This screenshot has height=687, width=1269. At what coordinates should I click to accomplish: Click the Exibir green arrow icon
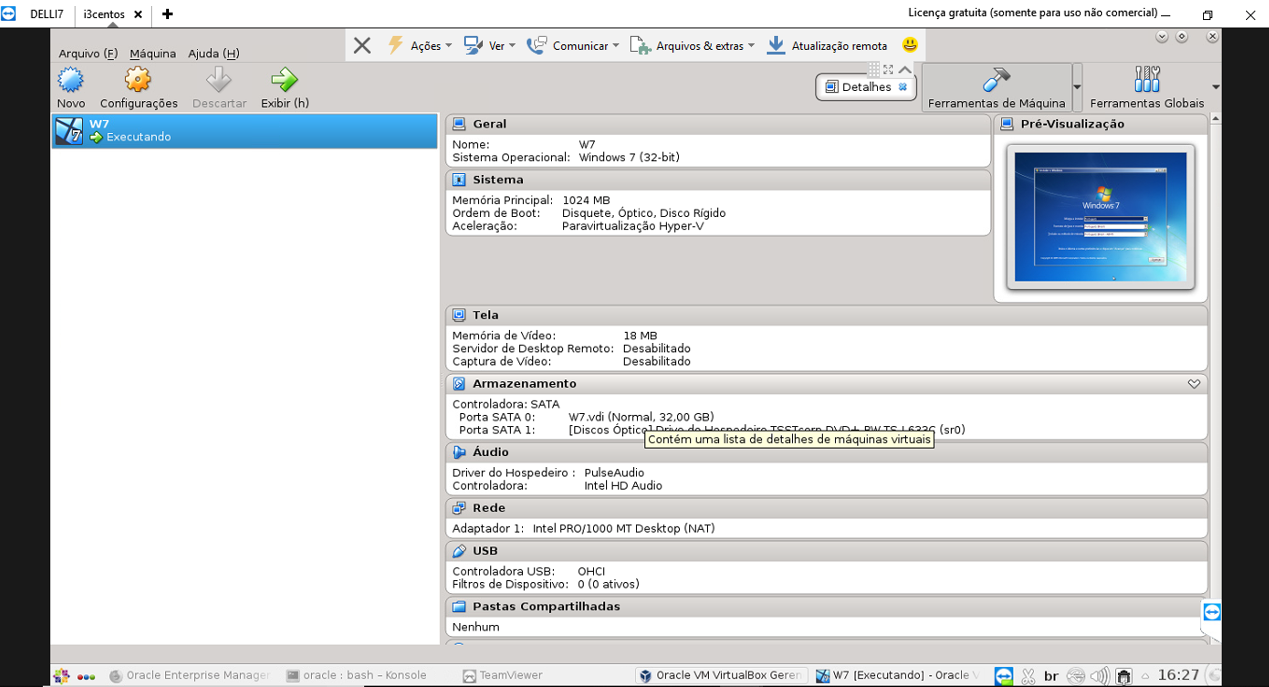point(284,80)
